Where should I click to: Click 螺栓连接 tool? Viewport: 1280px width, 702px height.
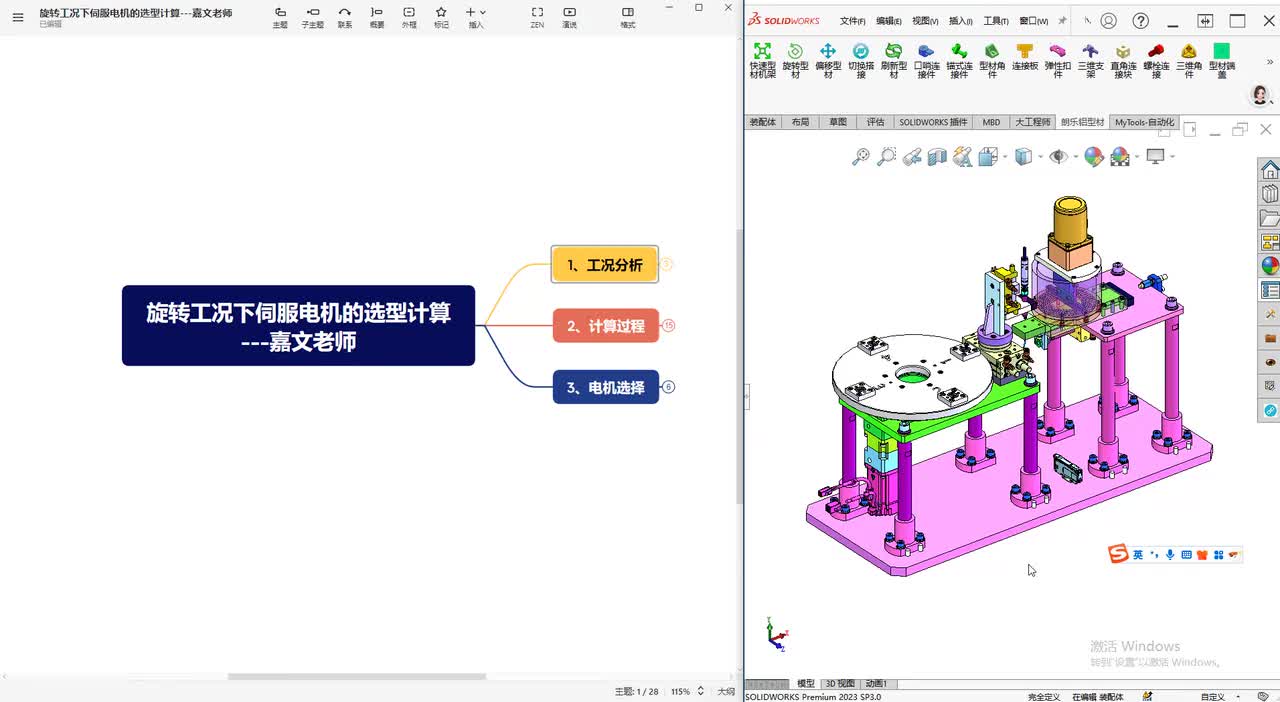pyautogui.click(x=1156, y=60)
